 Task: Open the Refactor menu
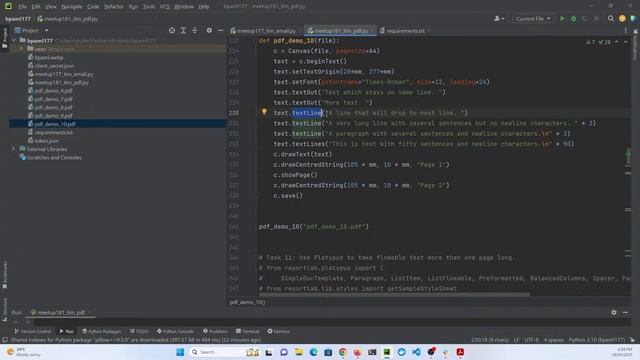pyautogui.click(x=113, y=7)
